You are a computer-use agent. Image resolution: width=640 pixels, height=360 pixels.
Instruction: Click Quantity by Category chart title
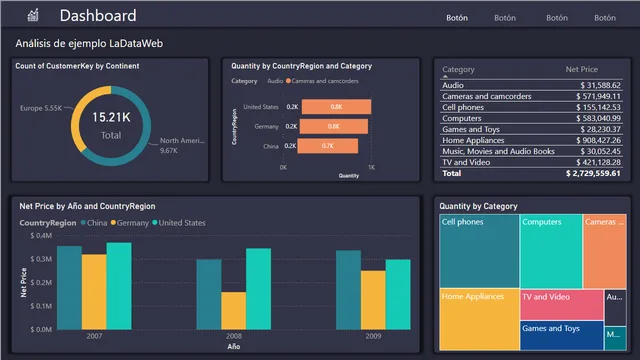478,207
